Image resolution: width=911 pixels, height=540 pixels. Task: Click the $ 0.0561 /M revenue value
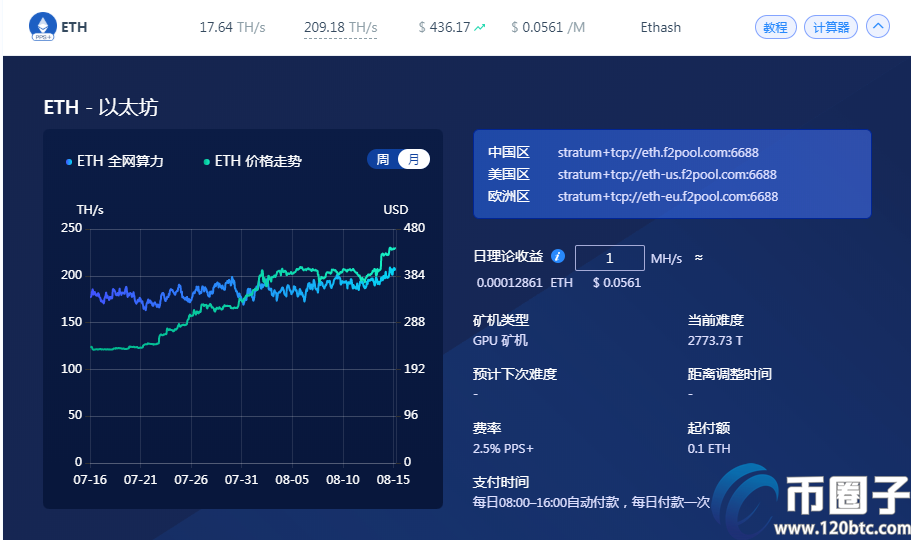[x=548, y=27]
